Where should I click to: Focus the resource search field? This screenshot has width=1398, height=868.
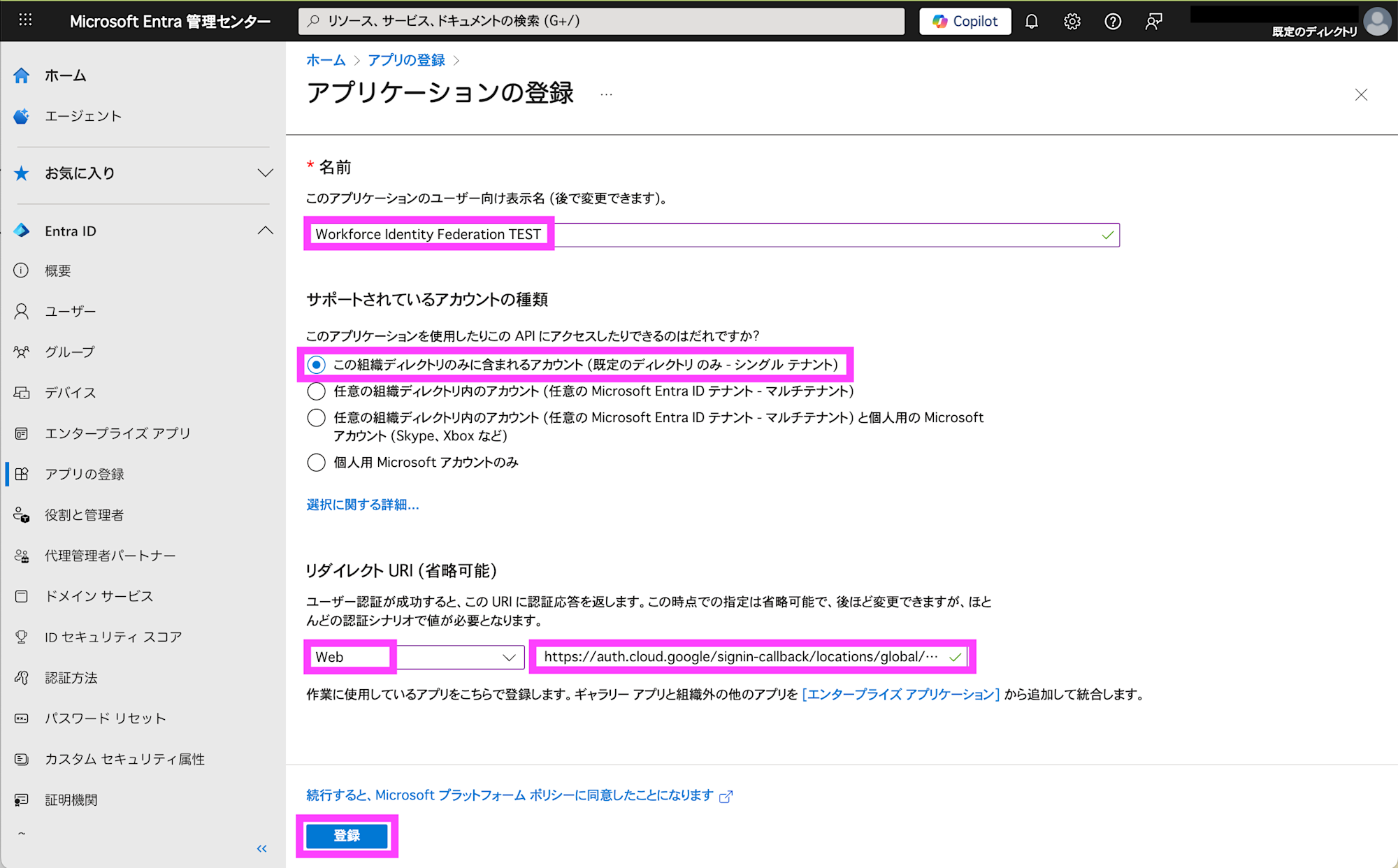pos(601,21)
